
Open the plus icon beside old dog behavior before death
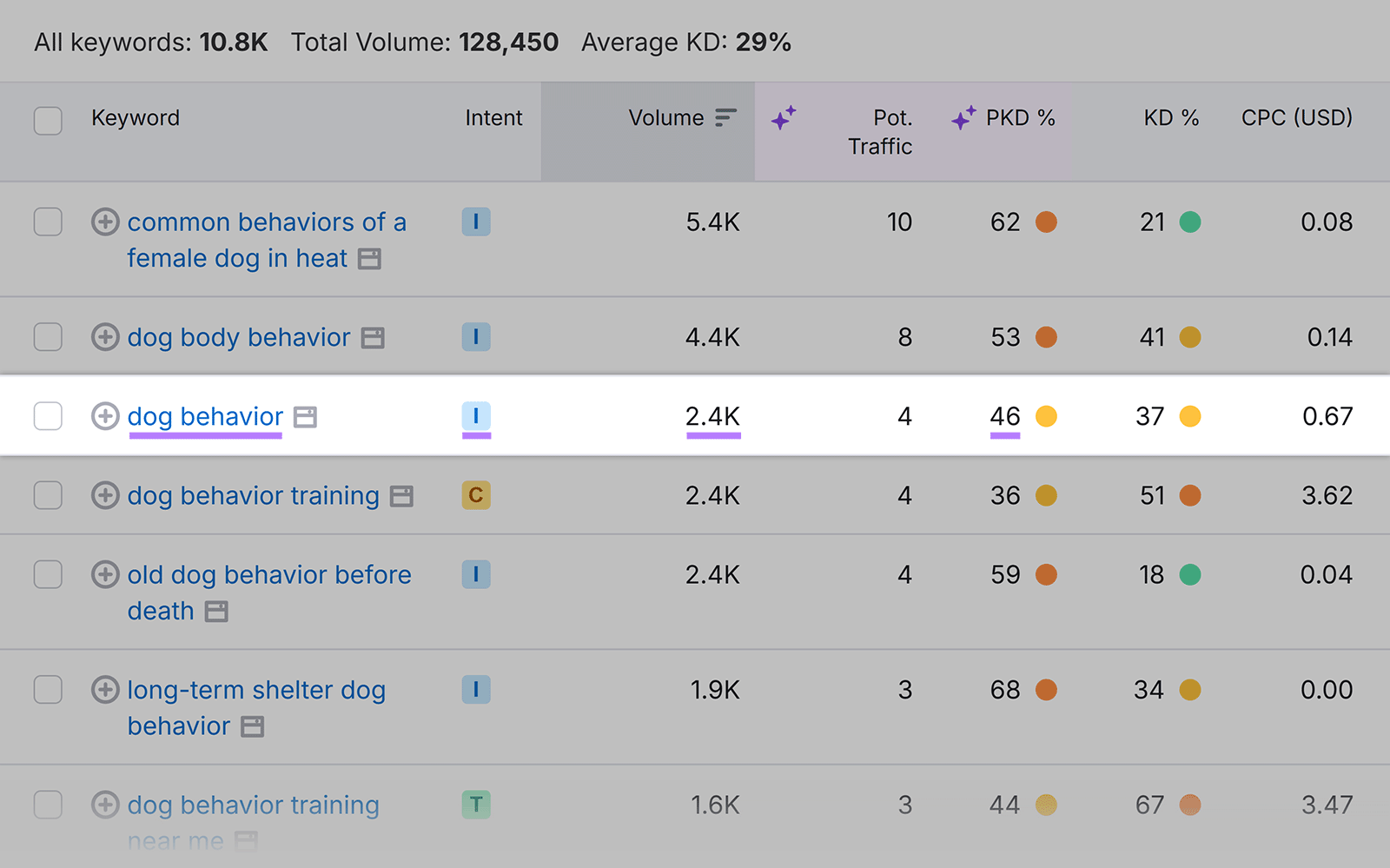[x=105, y=575]
